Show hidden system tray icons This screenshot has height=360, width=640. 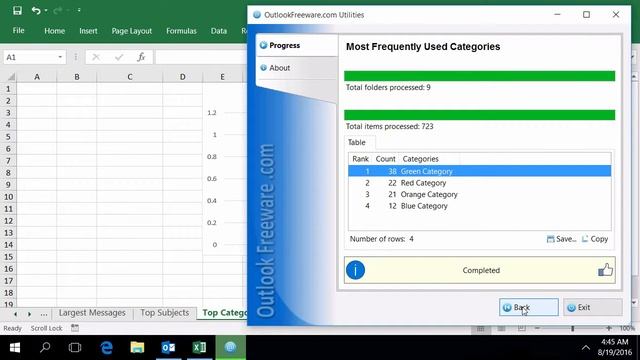[585, 348]
